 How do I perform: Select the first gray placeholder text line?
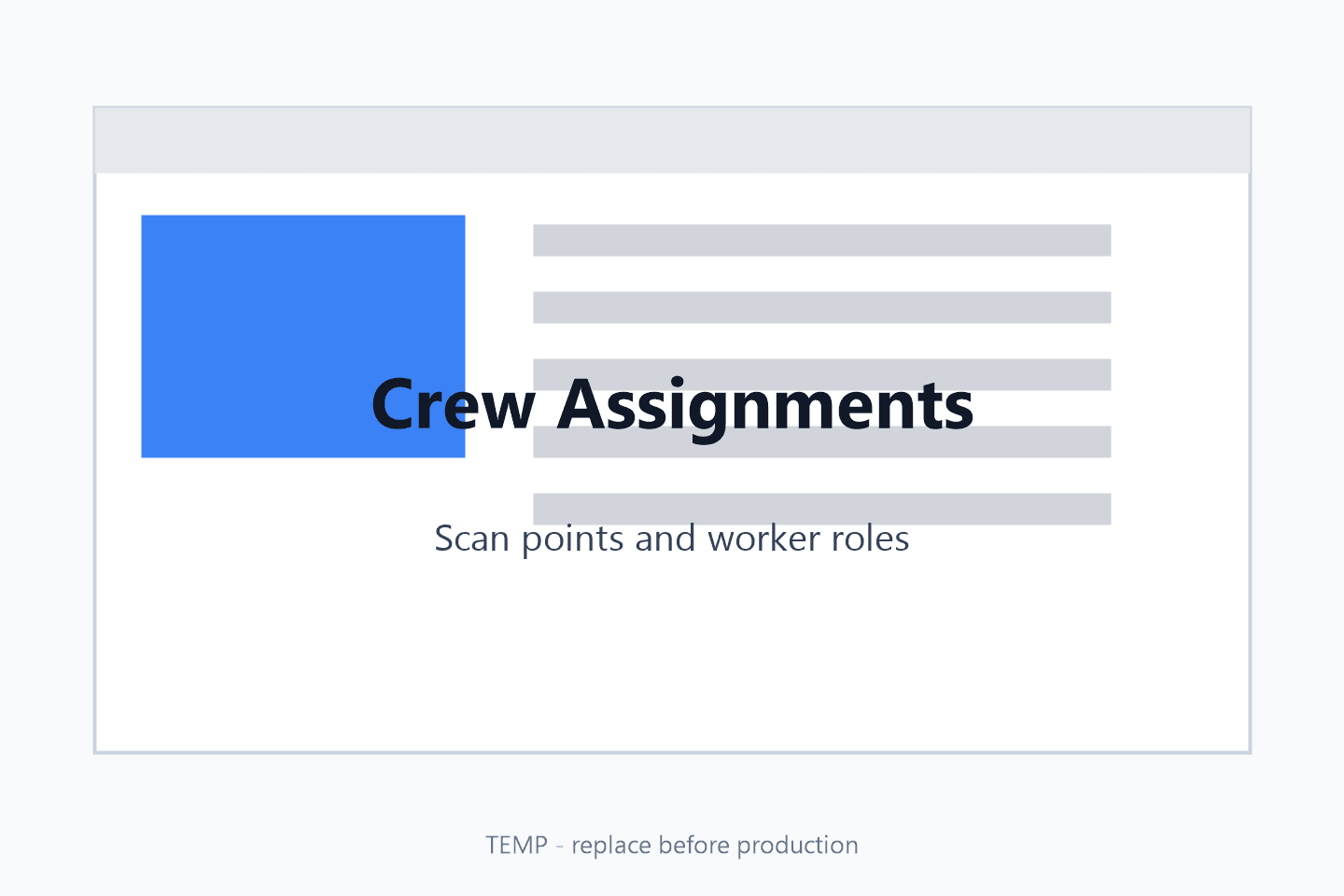[x=822, y=240]
